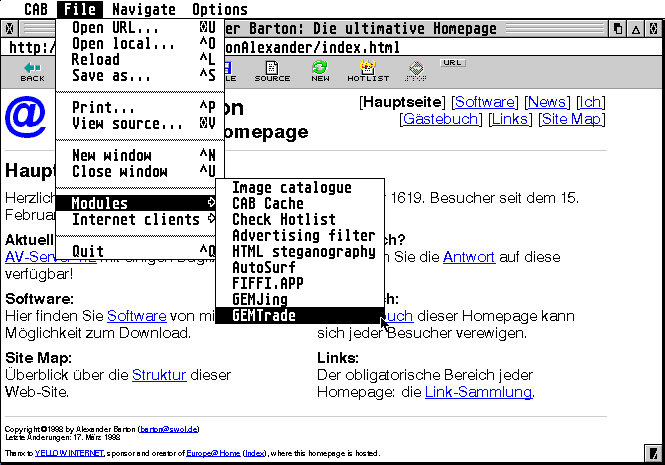This screenshot has height=465, width=665.
Task: Select AutoSurf module
Action: coord(300,267)
